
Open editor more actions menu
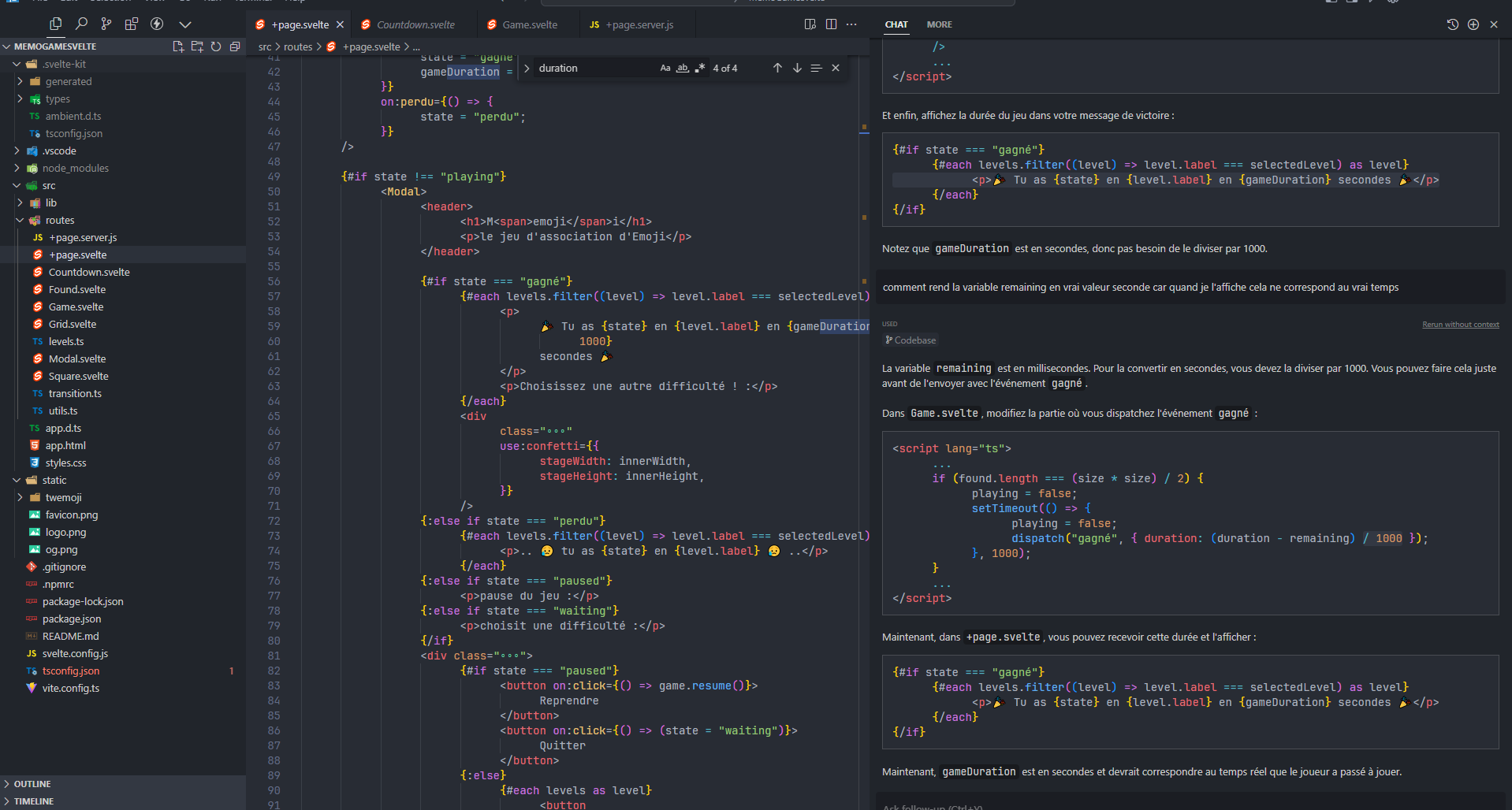[x=851, y=24]
